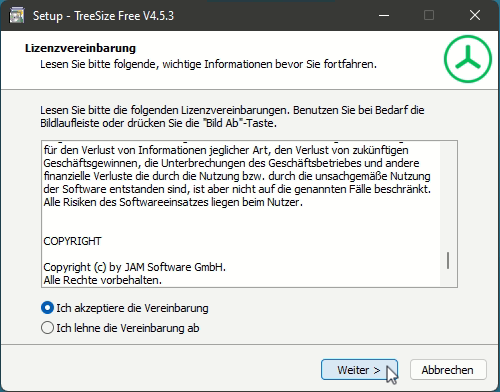This screenshot has height=392, width=500.
Task: Click line starting 'der Software entstanden sind'
Action: click(237, 189)
